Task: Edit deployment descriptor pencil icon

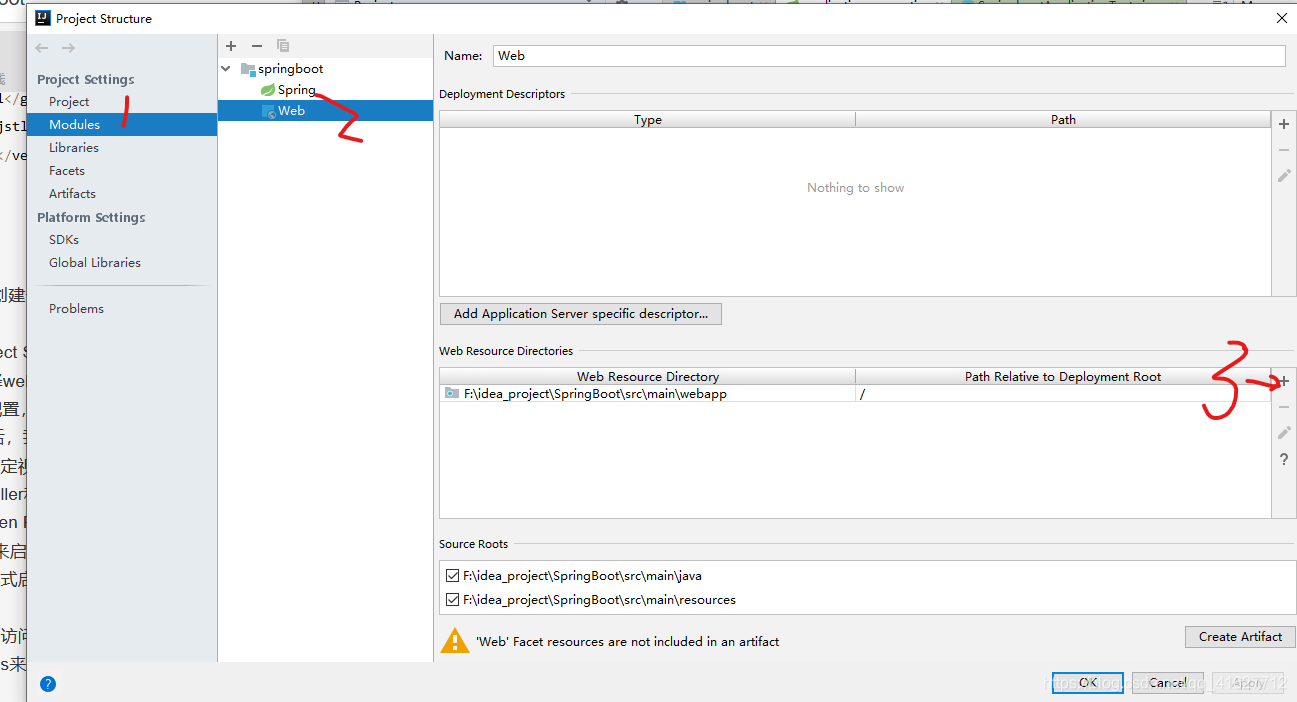Action: 1284,176
